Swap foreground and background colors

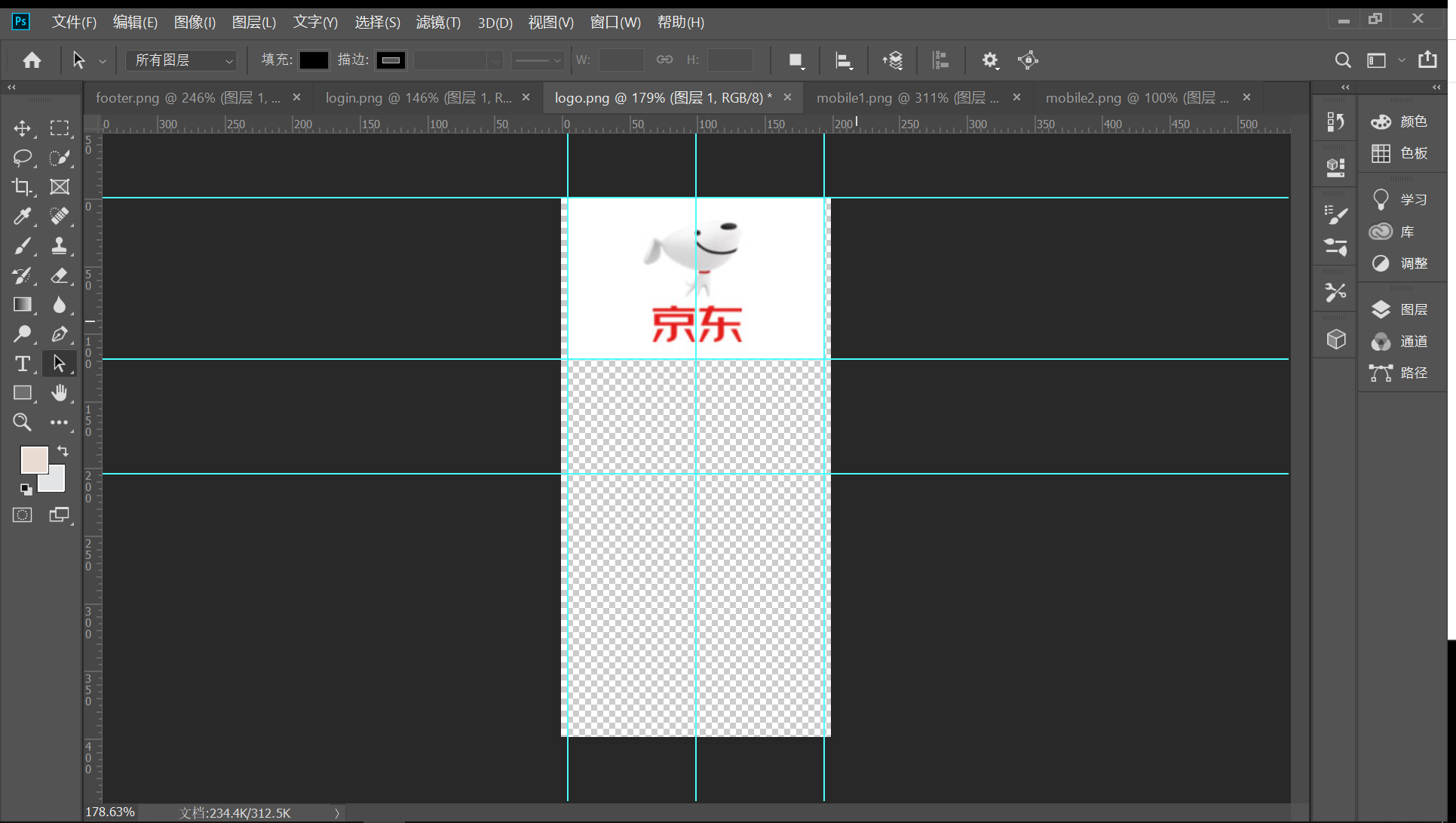click(x=63, y=451)
